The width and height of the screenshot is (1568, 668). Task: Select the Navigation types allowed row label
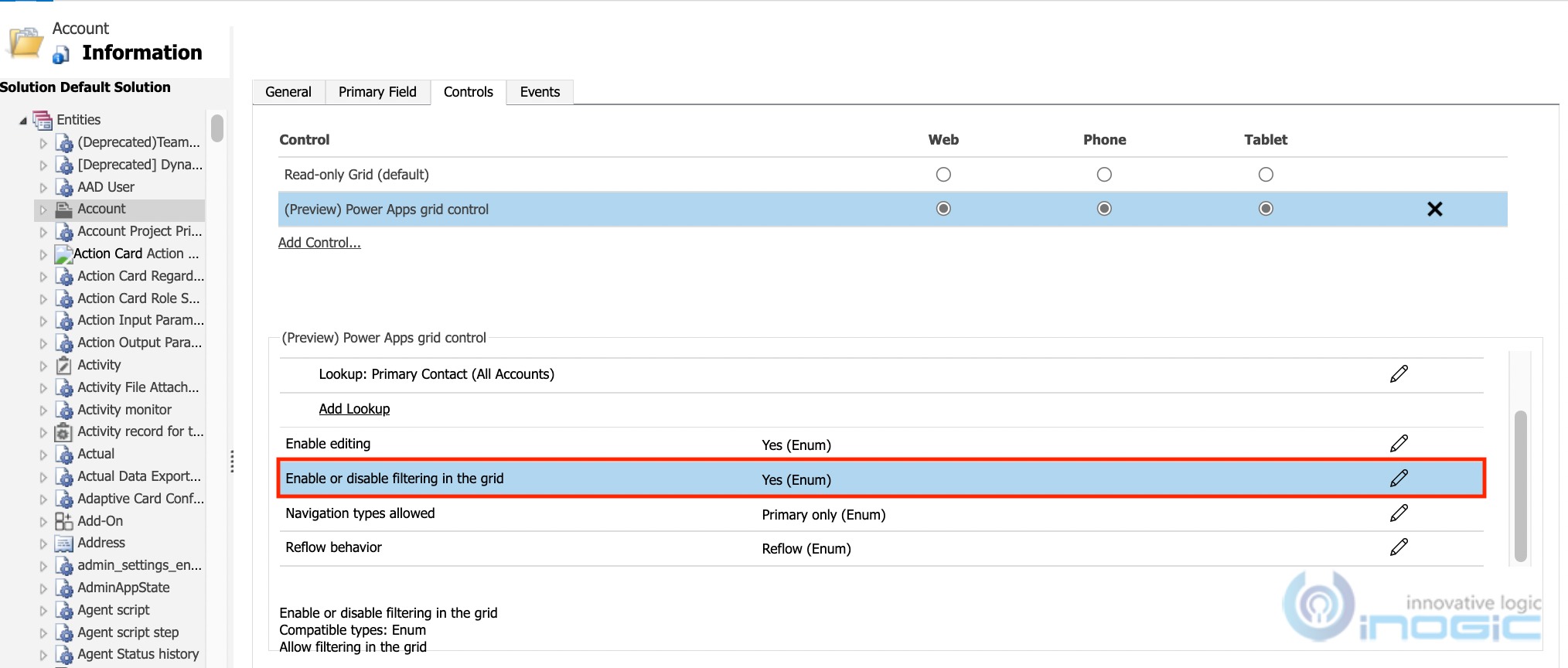point(360,513)
